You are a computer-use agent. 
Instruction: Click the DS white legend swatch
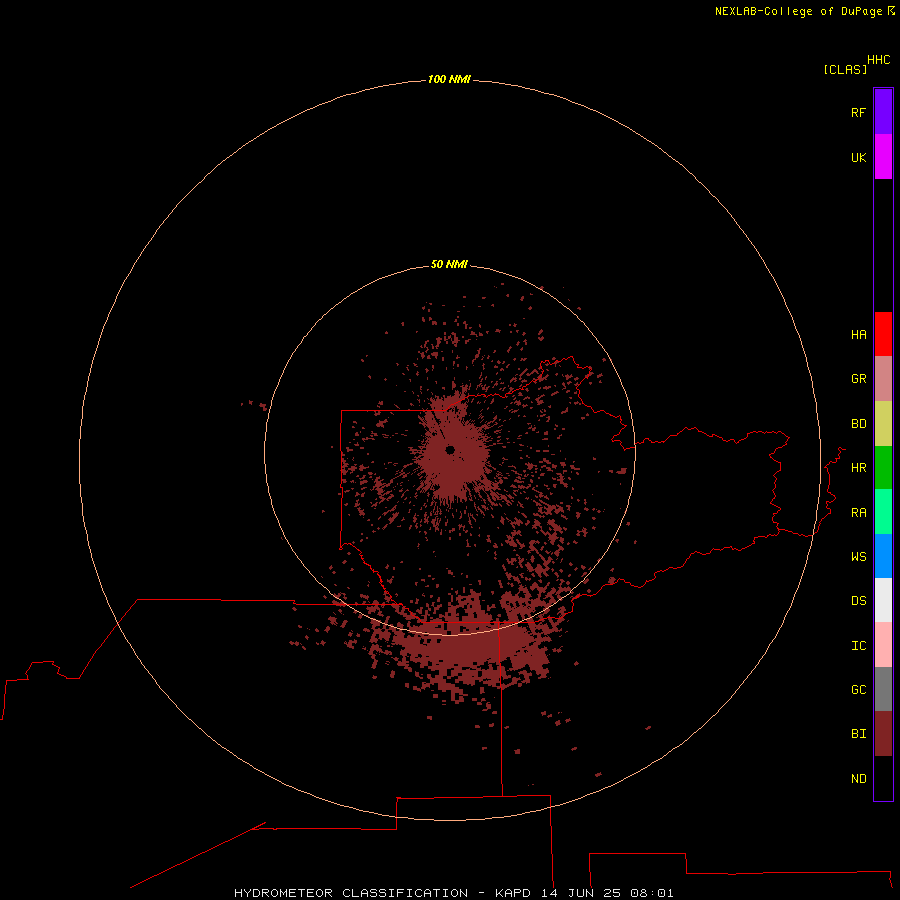[x=883, y=600]
